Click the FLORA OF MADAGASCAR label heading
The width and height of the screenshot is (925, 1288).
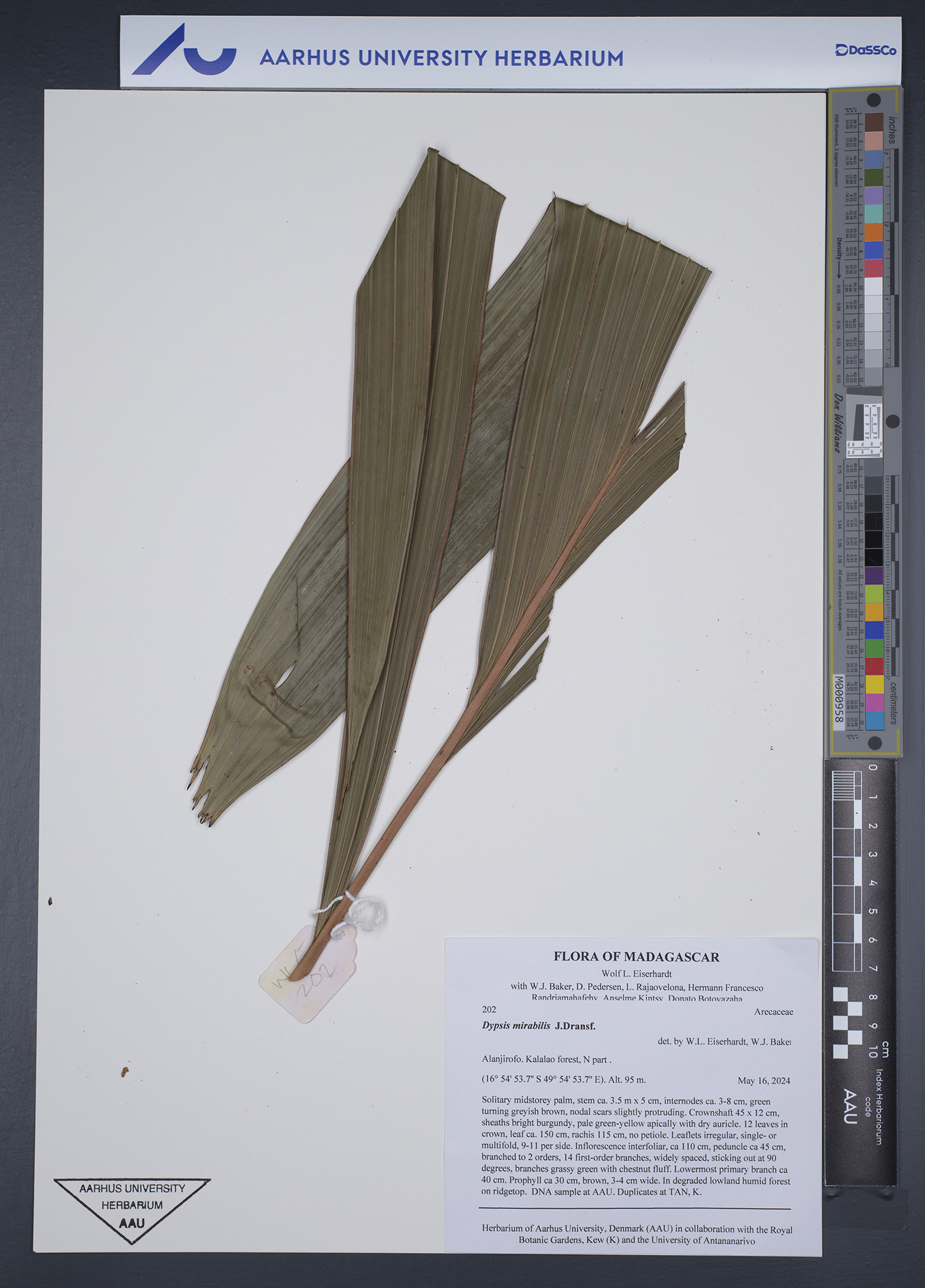pyautogui.click(x=636, y=956)
